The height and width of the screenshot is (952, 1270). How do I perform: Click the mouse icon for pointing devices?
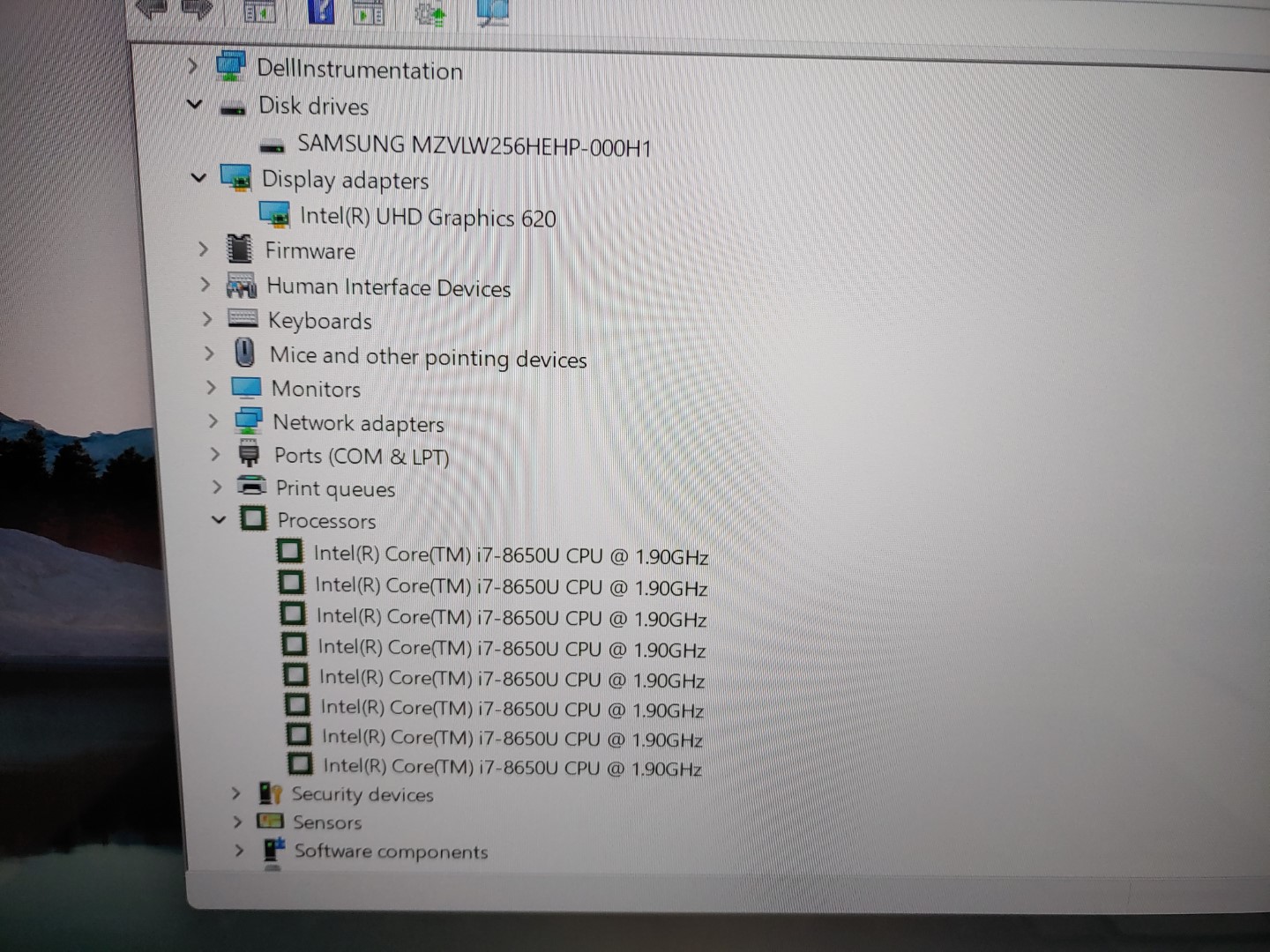[244, 353]
